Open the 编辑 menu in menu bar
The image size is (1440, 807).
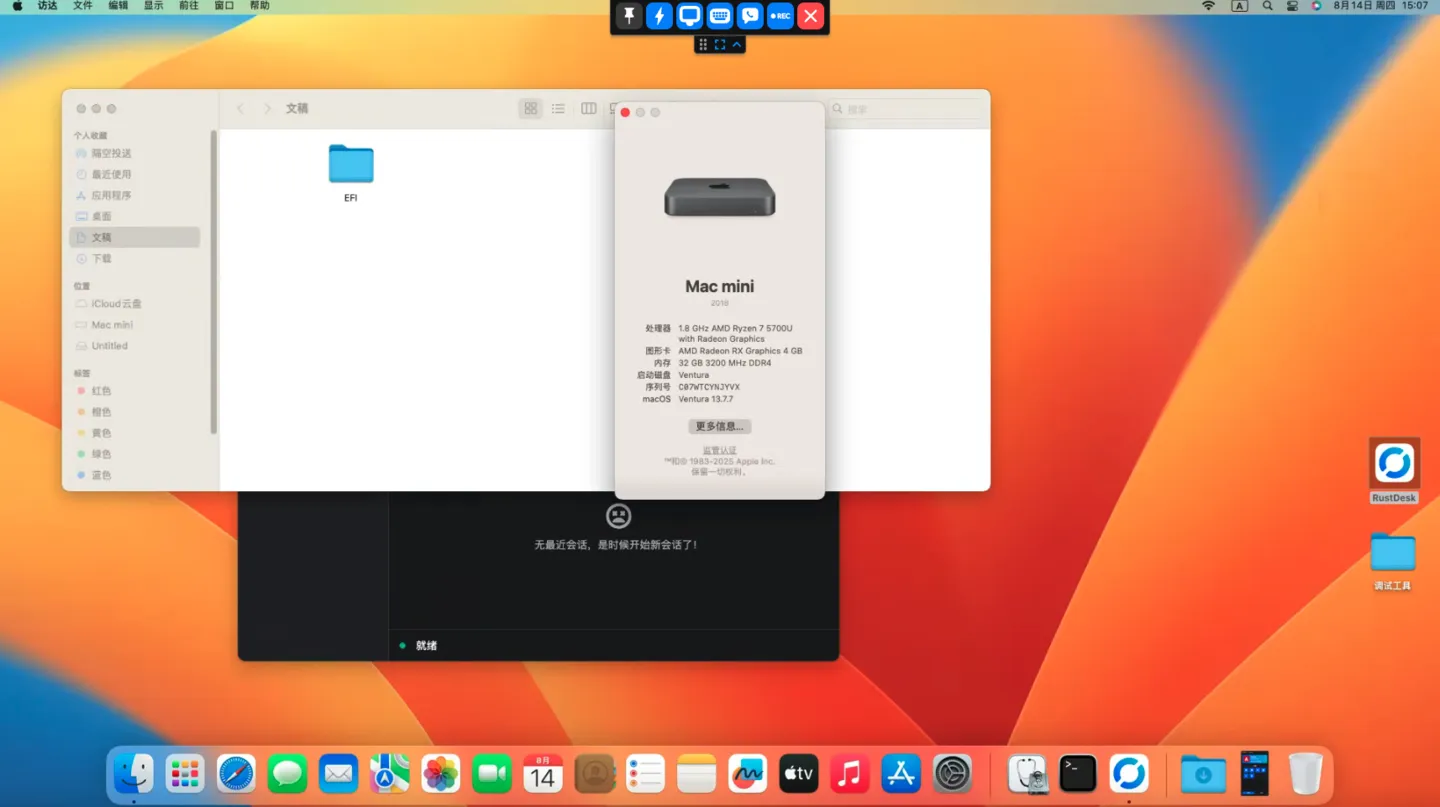click(x=117, y=6)
